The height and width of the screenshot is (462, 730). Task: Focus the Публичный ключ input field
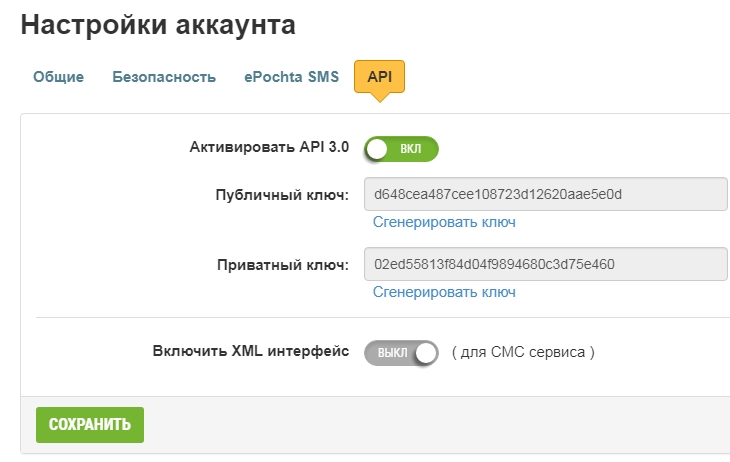tap(545, 193)
